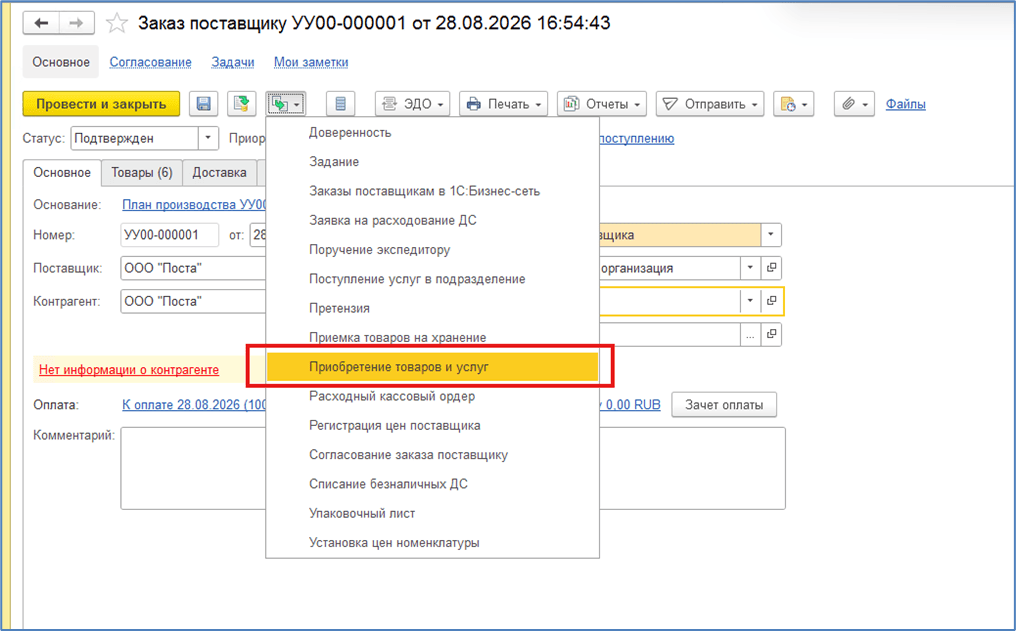Open the Нет информации о контрагенте link

129,369
